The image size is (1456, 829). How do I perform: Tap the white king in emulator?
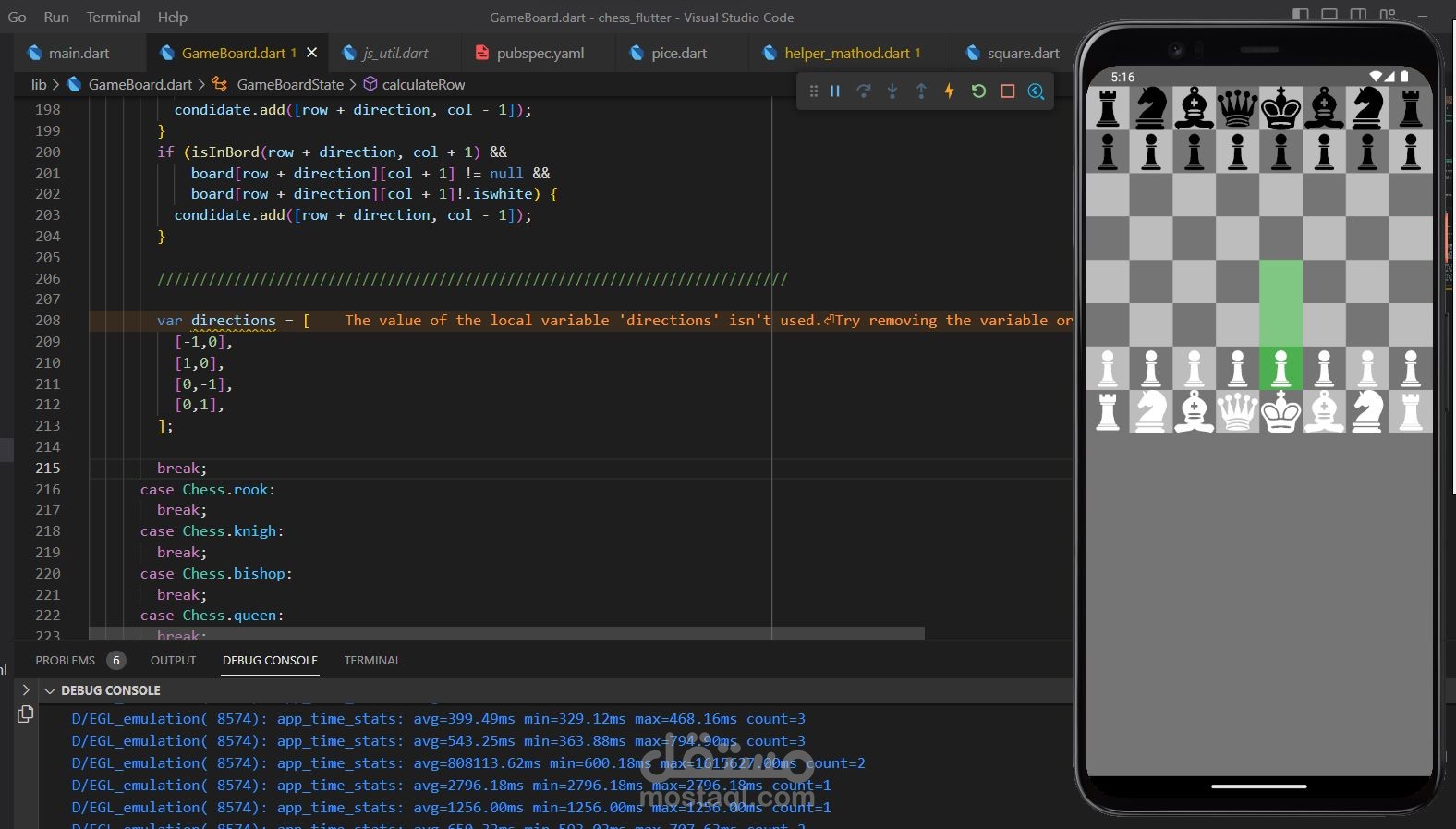1280,411
